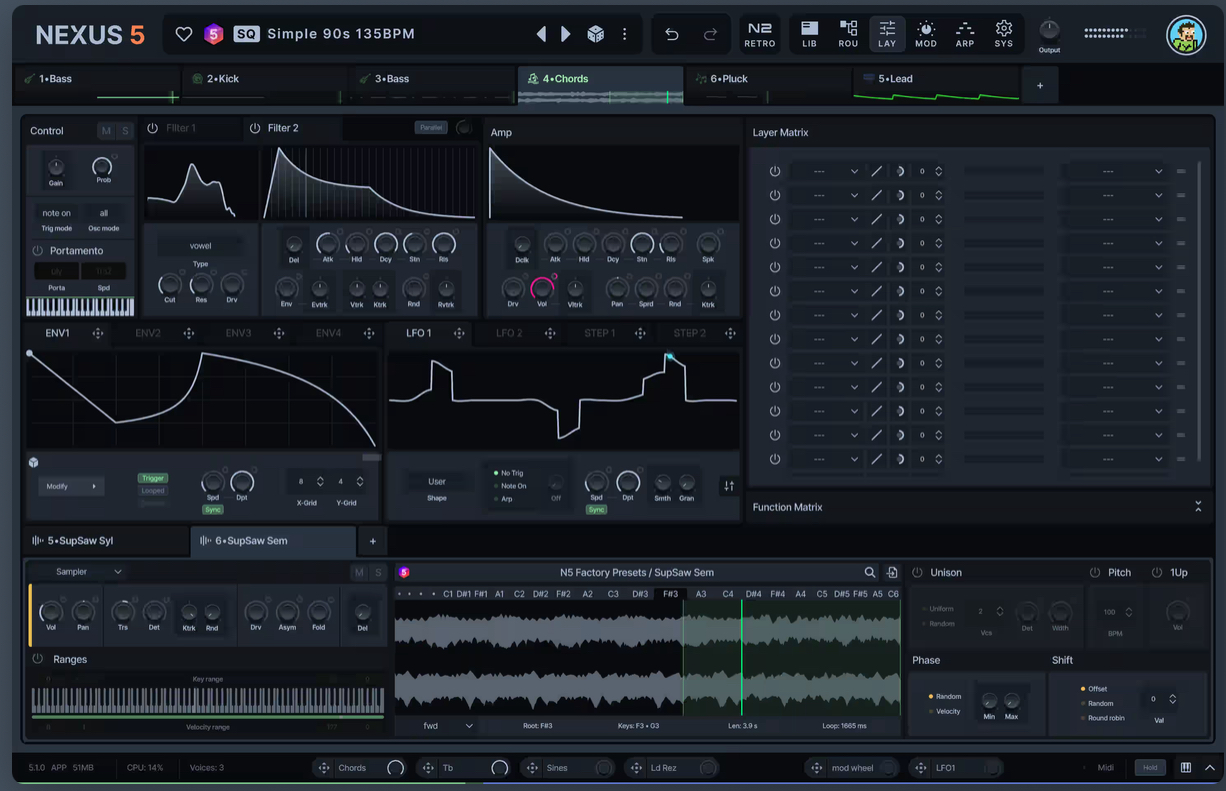Click the undo arrow icon
Screen dimensions: 1226x791
(x=672, y=34)
